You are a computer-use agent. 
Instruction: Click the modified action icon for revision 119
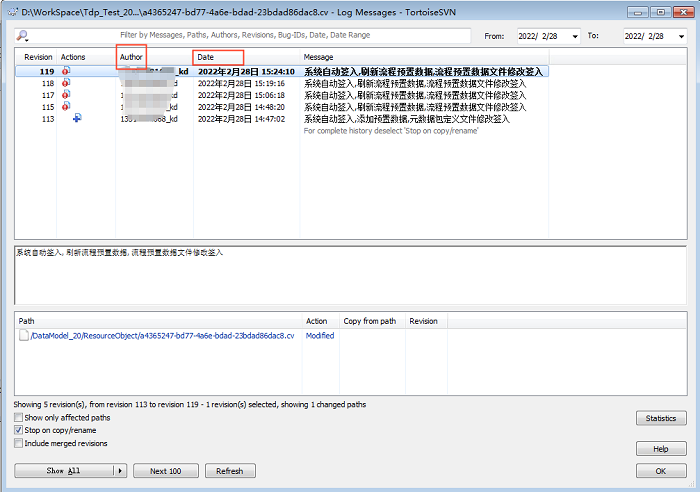(x=66, y=72)
